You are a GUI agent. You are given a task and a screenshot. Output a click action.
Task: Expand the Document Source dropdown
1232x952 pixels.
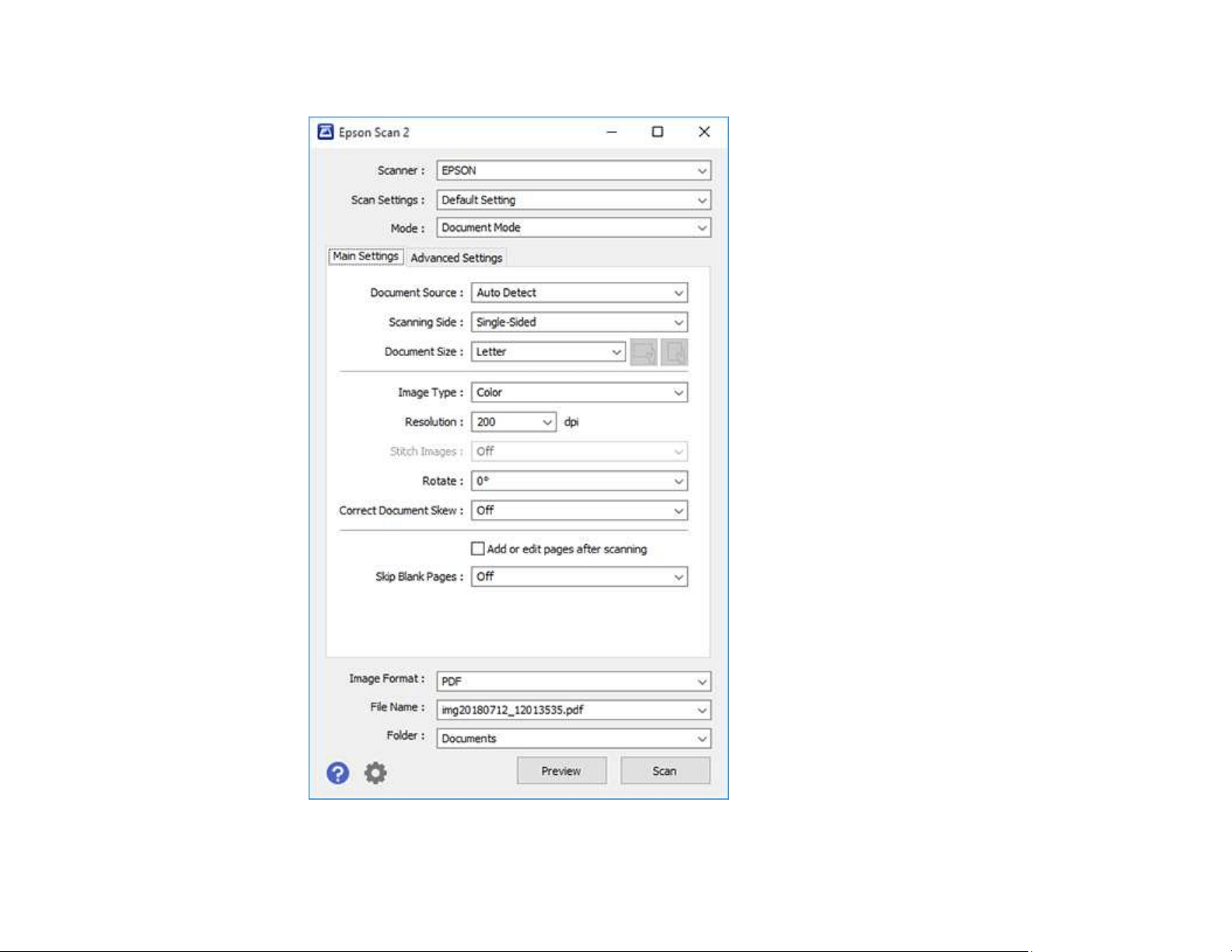click(x=579, y=293)
